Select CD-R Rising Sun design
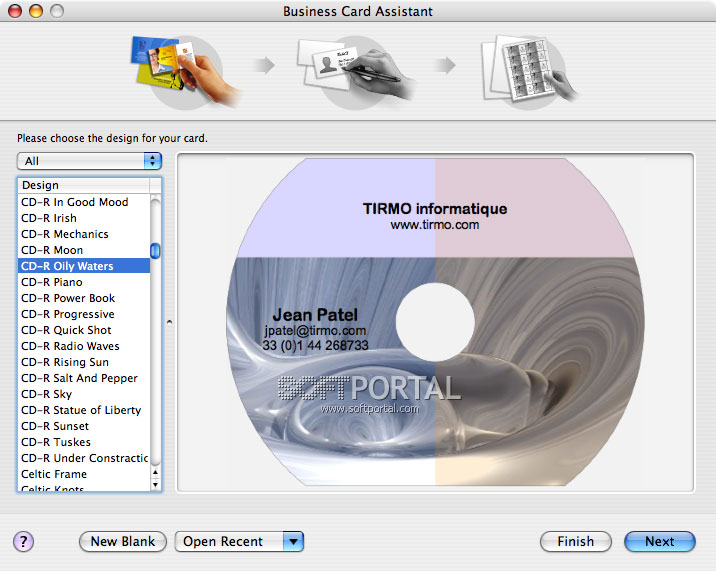The width and height of the screenshot is (716, 571). pos(84,362)
